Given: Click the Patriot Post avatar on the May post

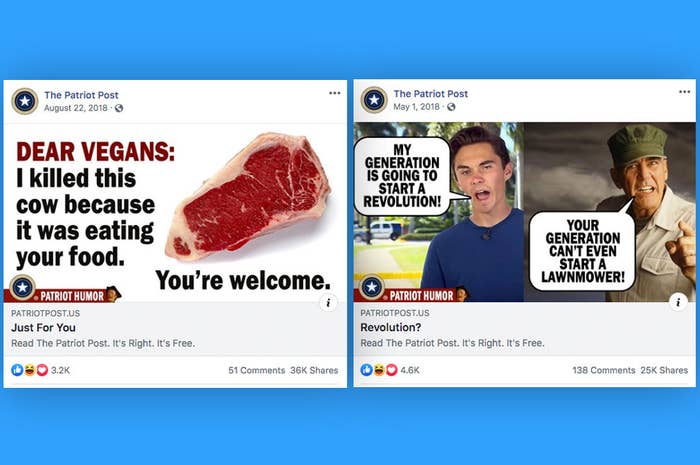Looking at the screenshot, I should coord(374,100).
